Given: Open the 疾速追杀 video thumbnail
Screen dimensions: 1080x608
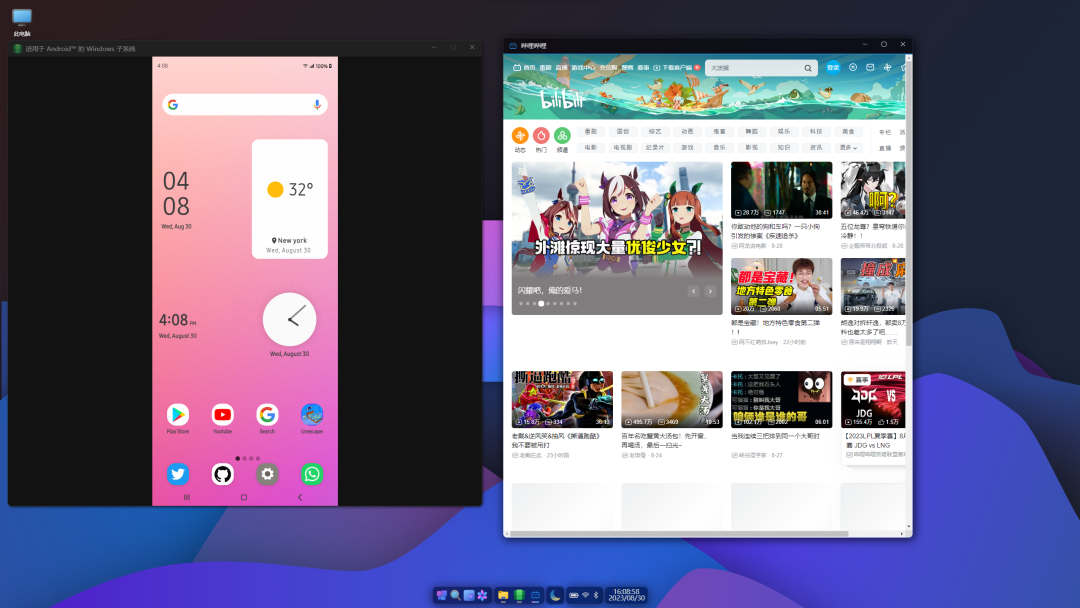Looking at the screenshot, I should coord(781,190).
